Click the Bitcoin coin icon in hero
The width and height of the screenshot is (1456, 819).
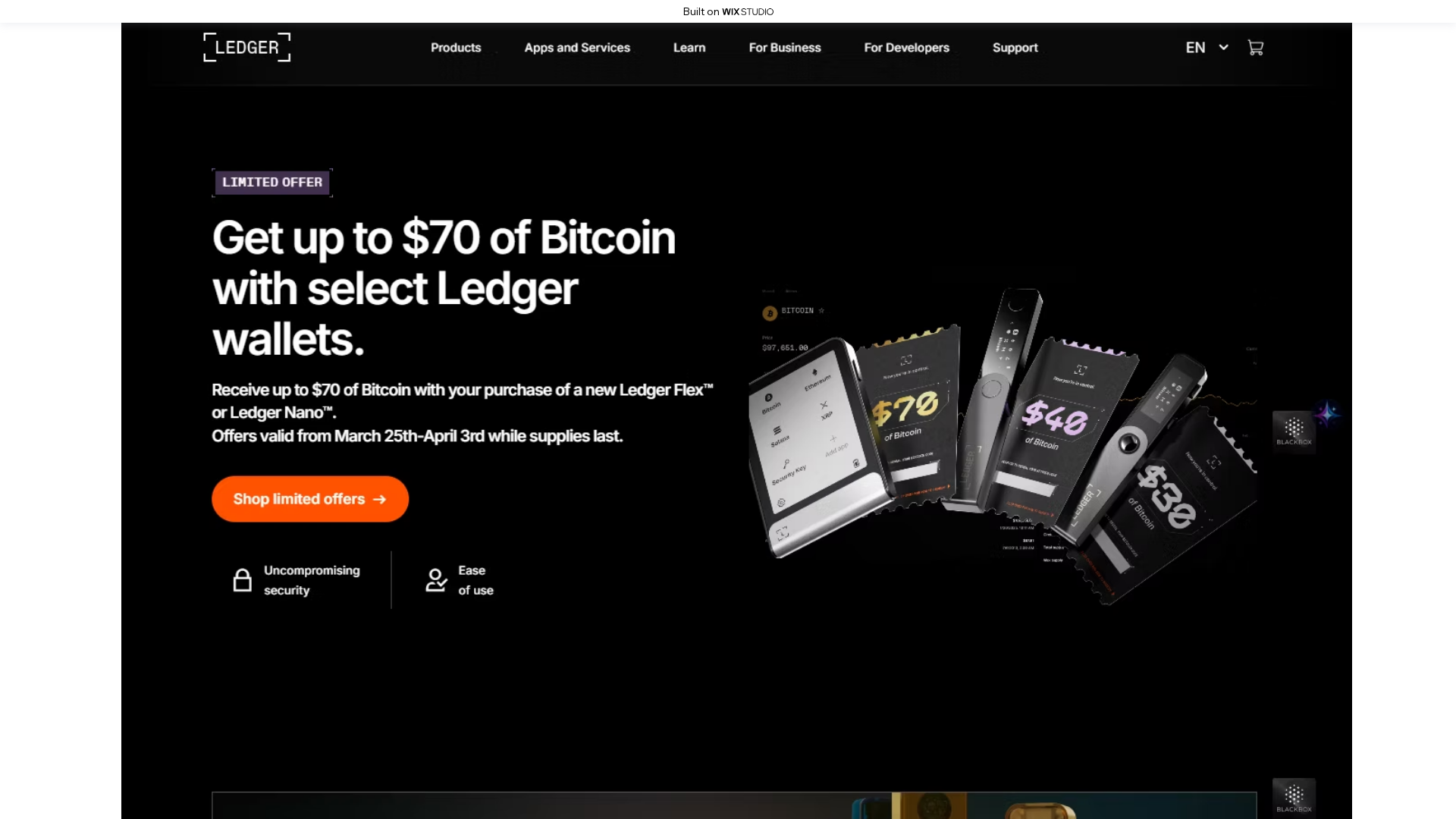coord(770,313)
